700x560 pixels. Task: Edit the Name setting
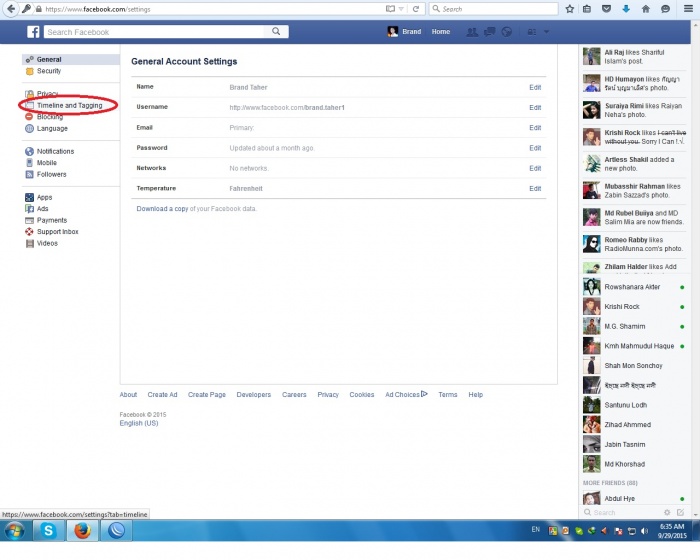535,88
